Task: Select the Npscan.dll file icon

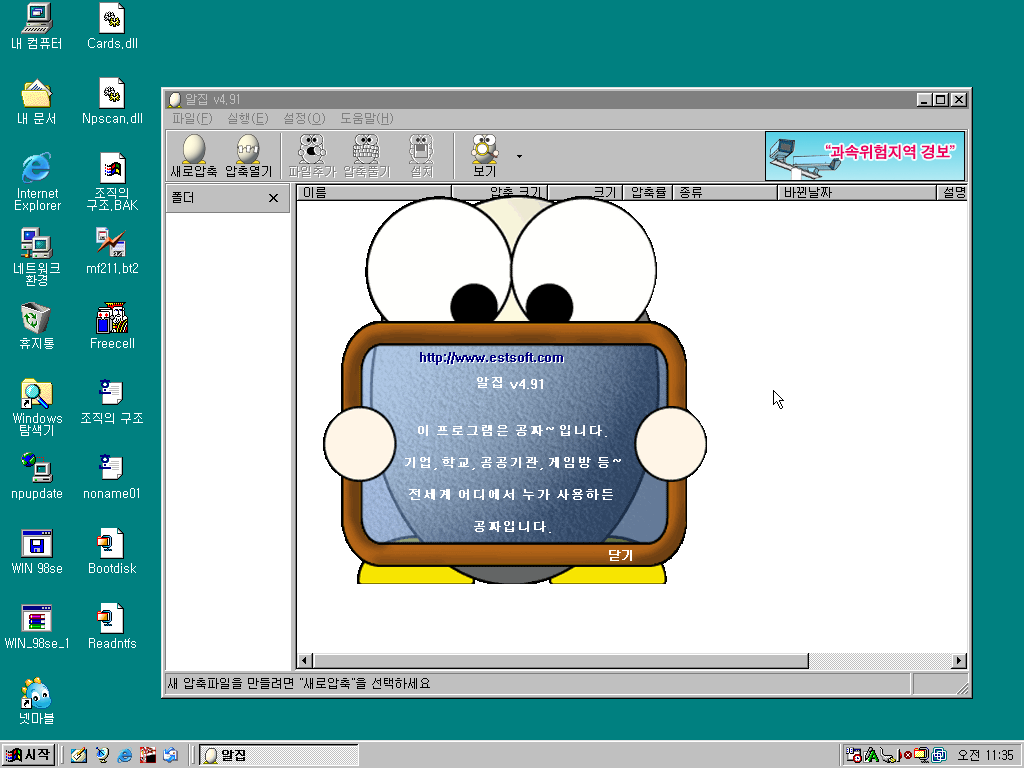Action: point(112,103)
